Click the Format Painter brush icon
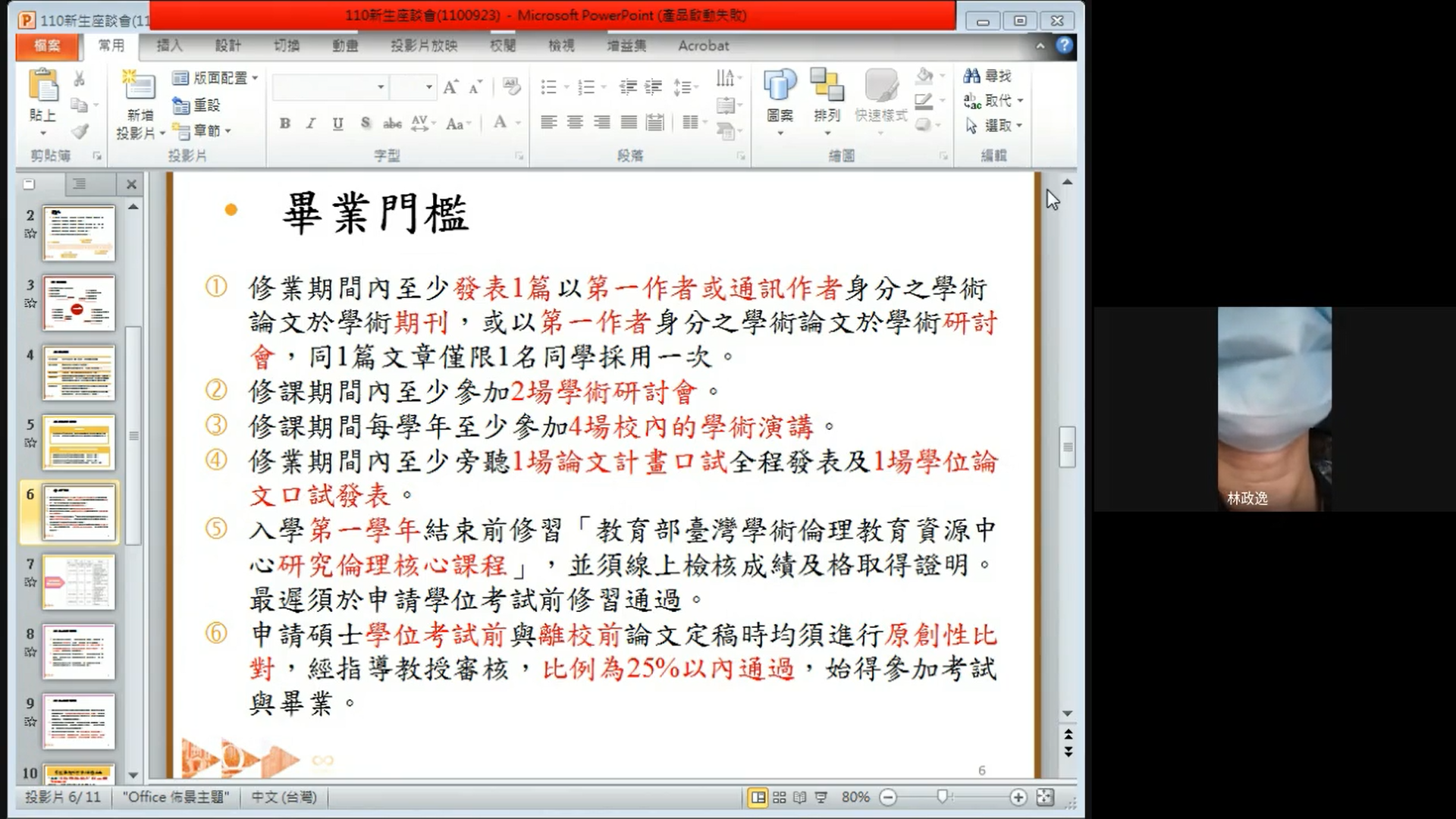 80,132
